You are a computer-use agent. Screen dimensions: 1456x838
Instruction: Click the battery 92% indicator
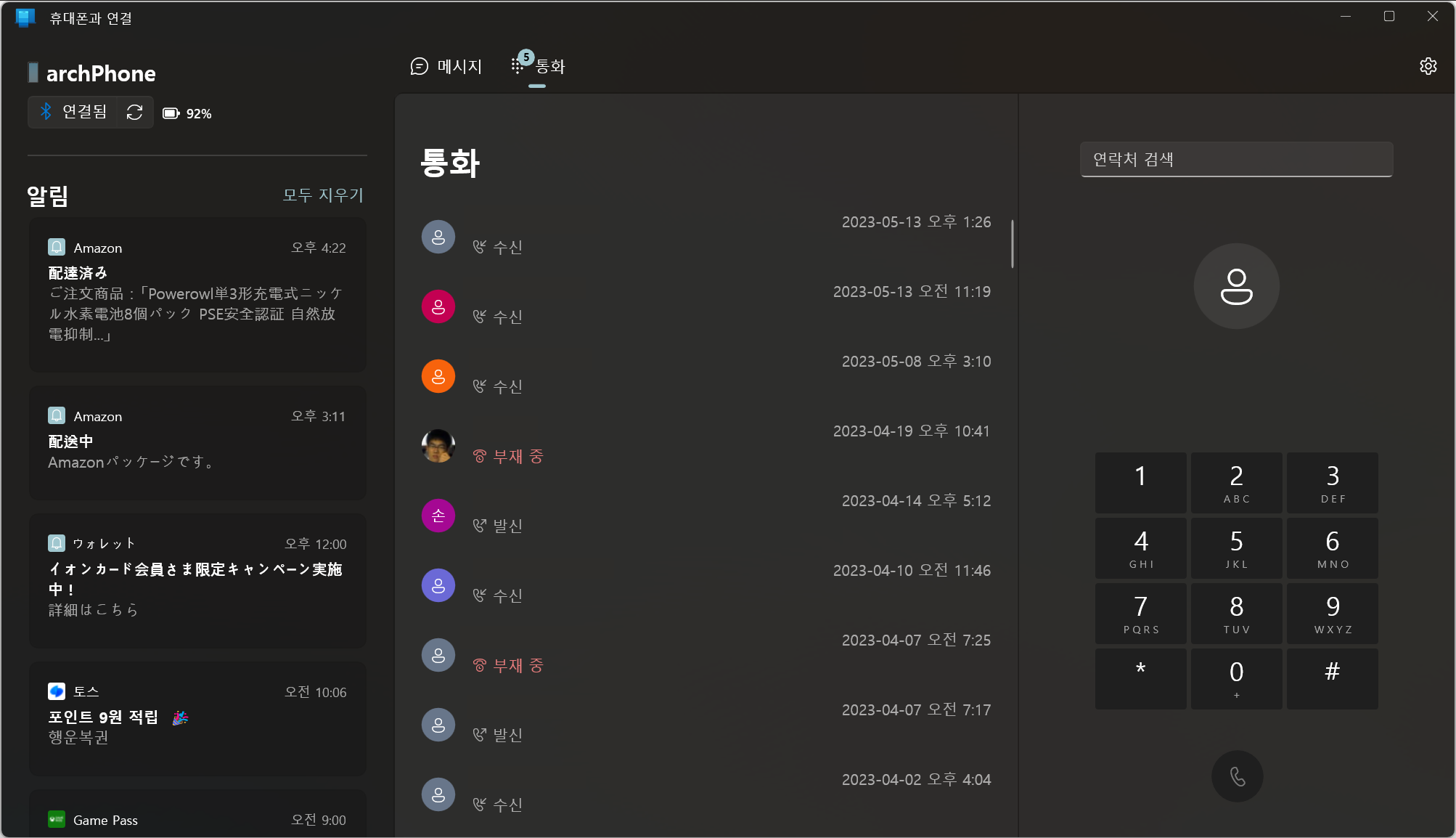(x=187, y=113)
